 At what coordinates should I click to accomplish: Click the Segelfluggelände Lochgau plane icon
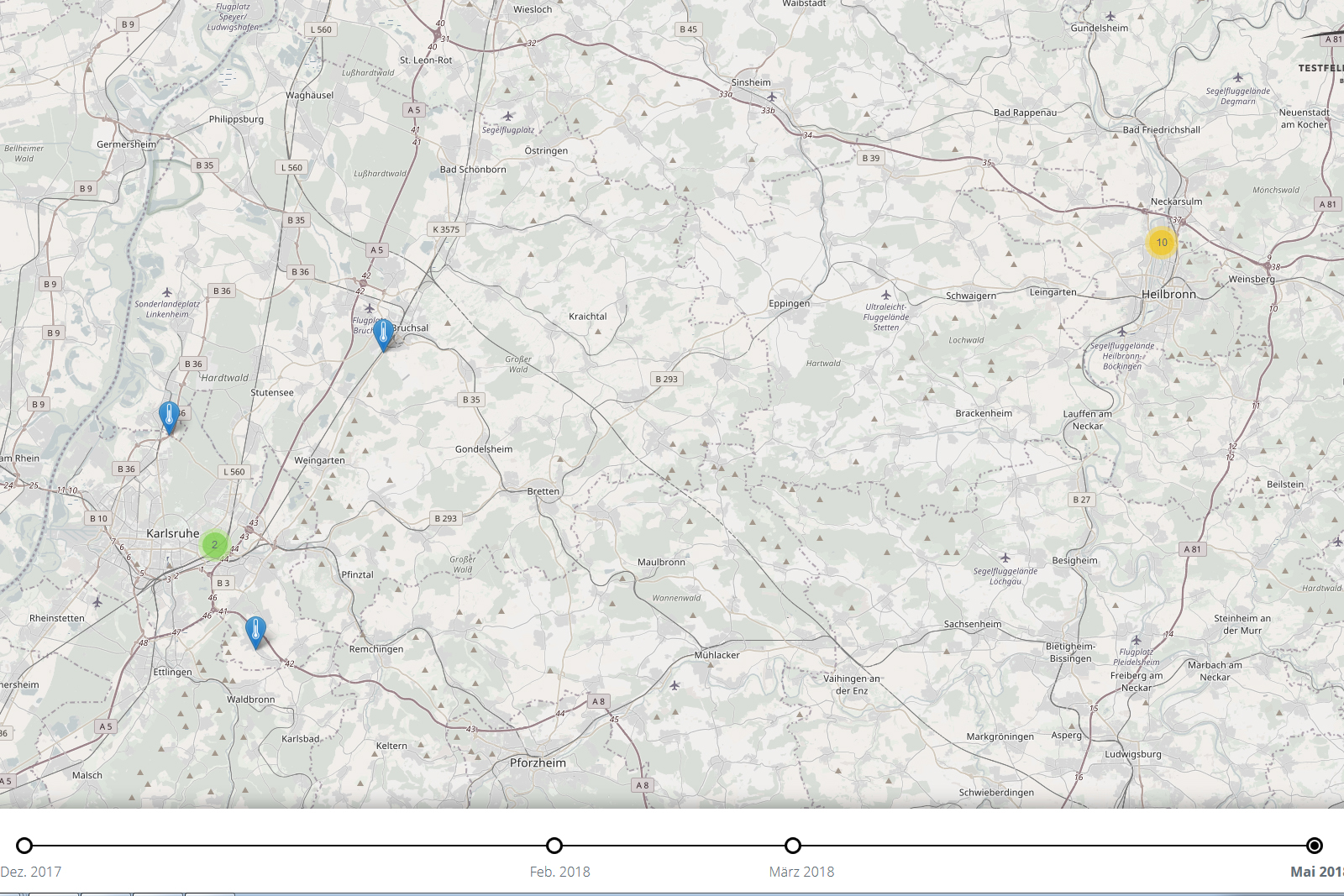point(1005,558)
